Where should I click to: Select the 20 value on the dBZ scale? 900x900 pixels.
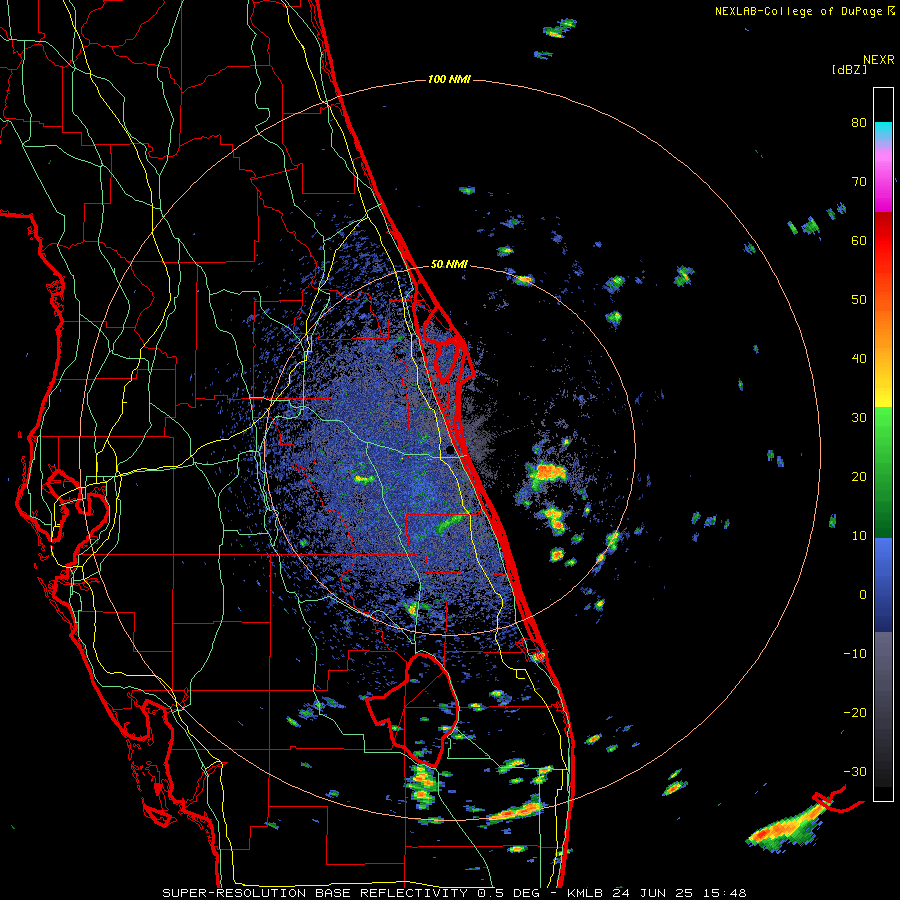tap(859, 477)
